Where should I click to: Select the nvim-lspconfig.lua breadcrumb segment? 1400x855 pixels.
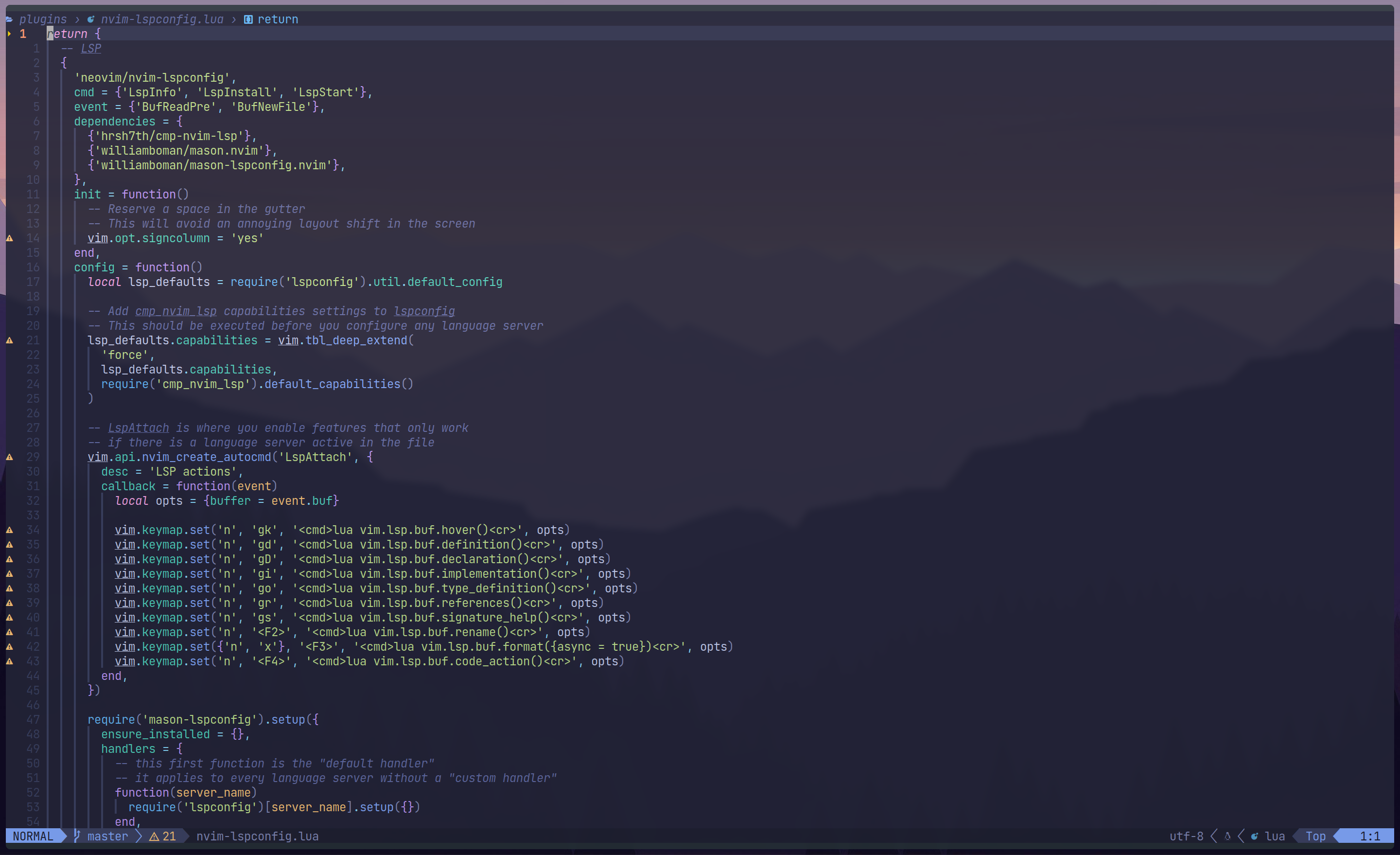162,19
